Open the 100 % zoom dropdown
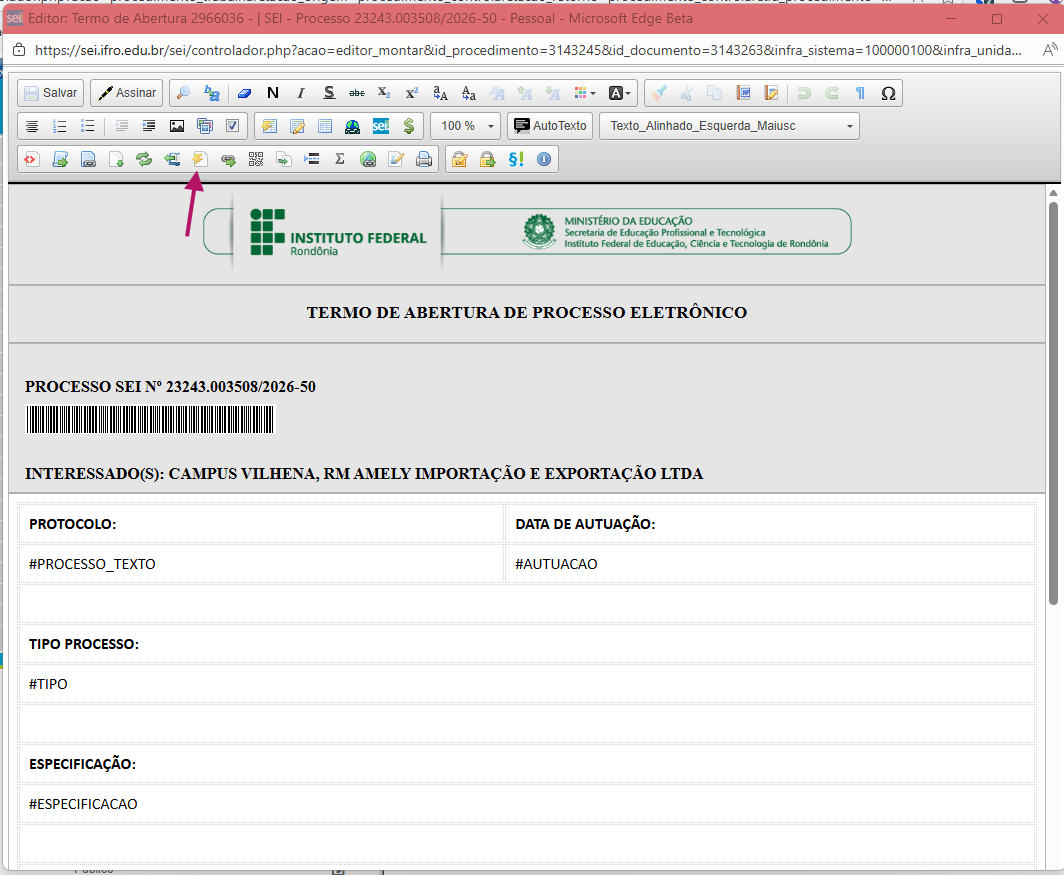 pyautogui.click(x=466, y=126)
